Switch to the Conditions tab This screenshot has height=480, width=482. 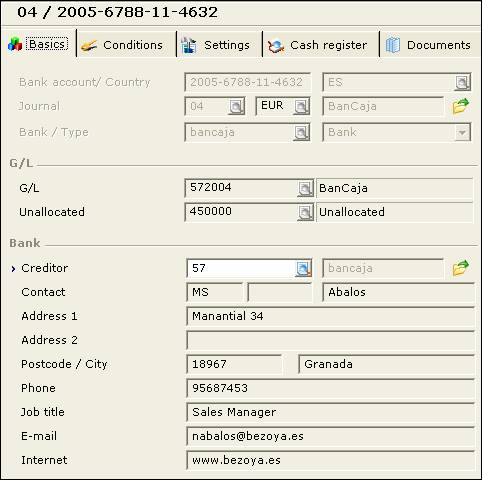pyautogui.click(x=122, y=45)
